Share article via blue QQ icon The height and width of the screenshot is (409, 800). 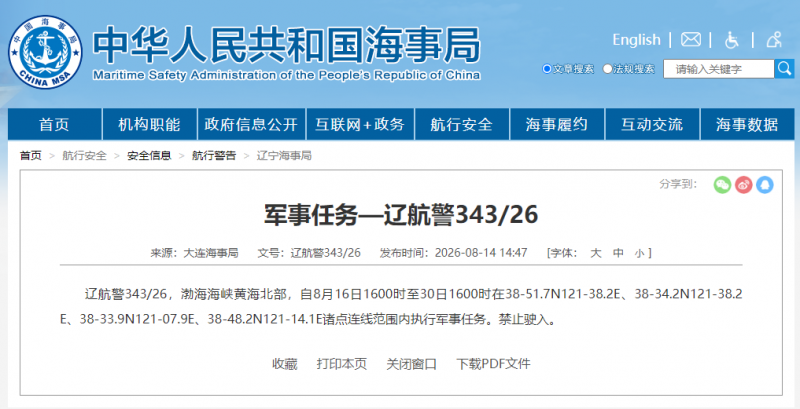[x=764, y=185]
